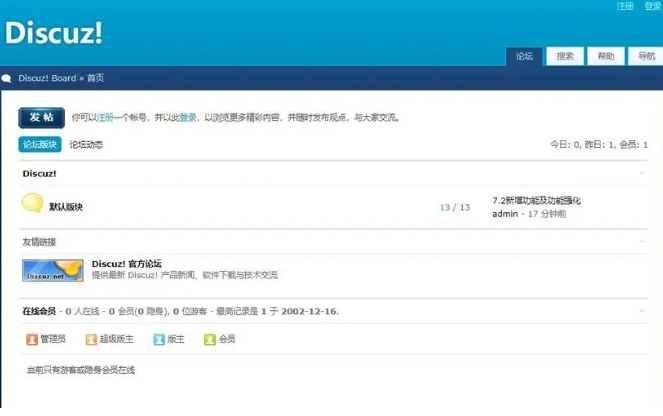Open the 默认版块 forum link

66,207
